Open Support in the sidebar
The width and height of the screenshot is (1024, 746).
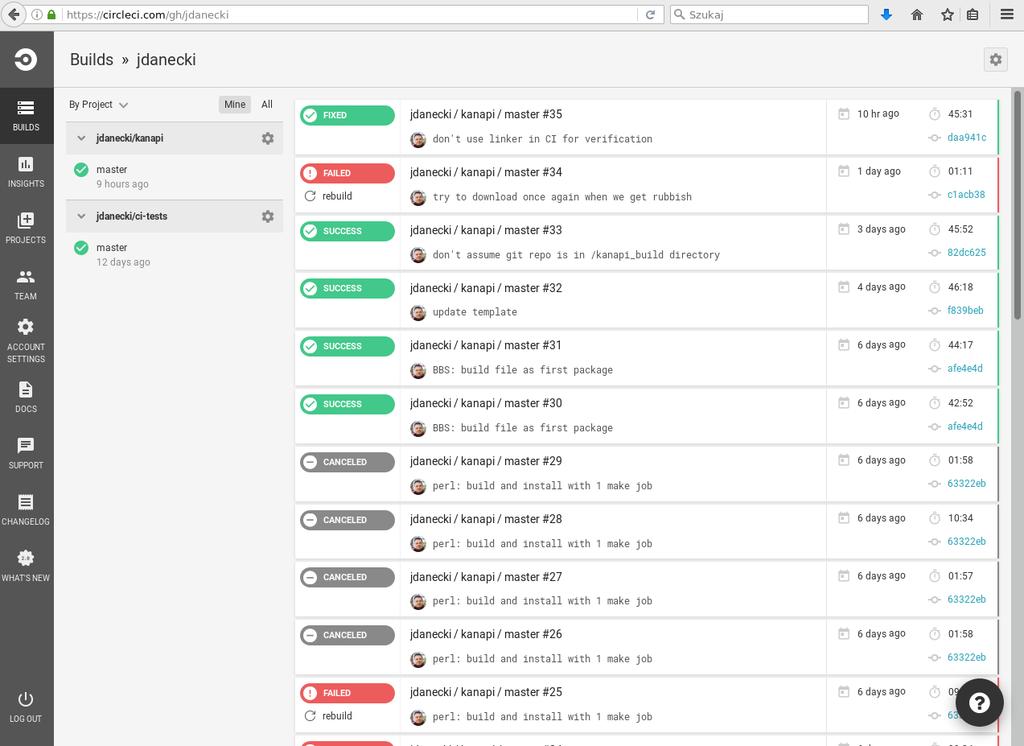(26, 453)
